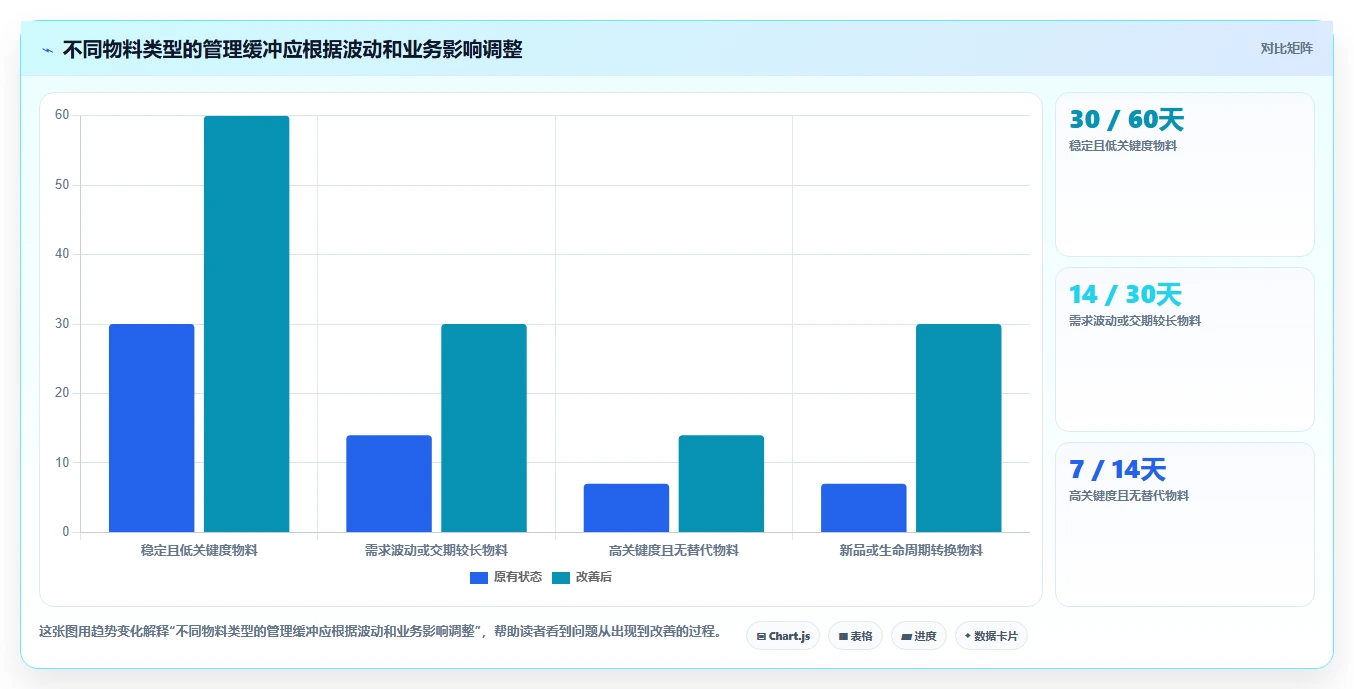Image resolution: width=1354 pixels, height=689 pixels.
Task: Click the Chart.js tag chip
Action: pos(783,636)
